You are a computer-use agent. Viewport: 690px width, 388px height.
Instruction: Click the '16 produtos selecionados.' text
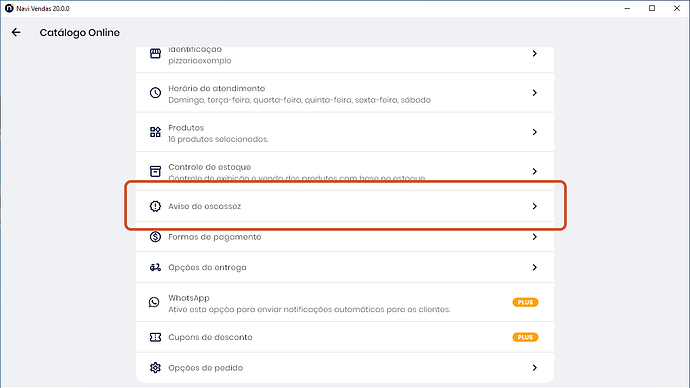(x=218, y=139)
